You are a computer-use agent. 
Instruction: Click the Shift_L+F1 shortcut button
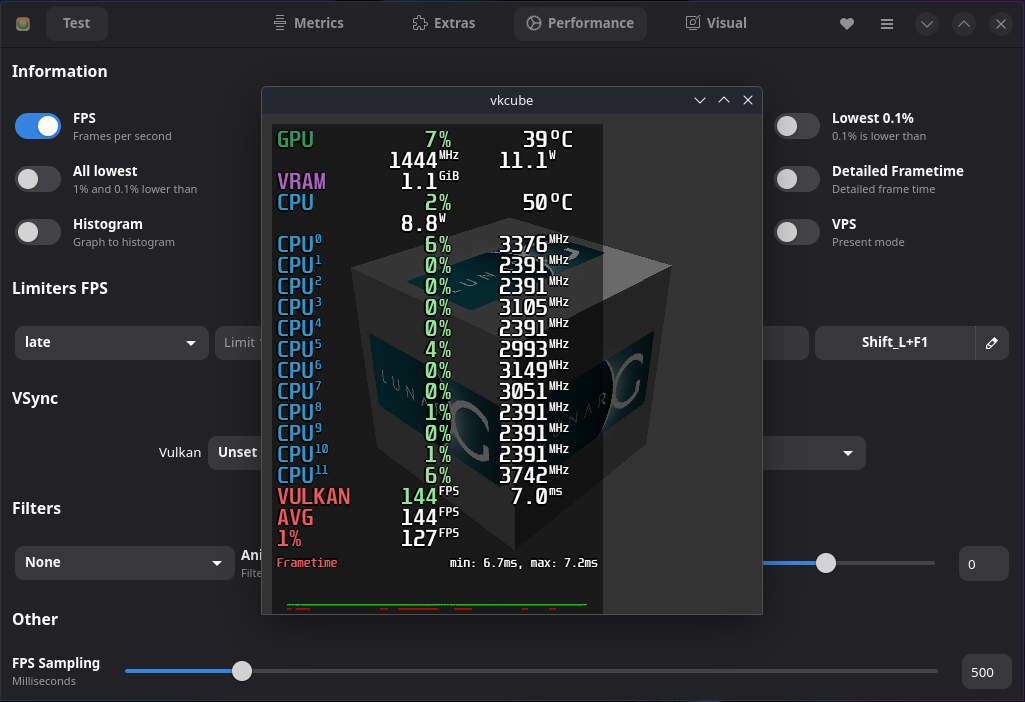(x=894, y=343)
